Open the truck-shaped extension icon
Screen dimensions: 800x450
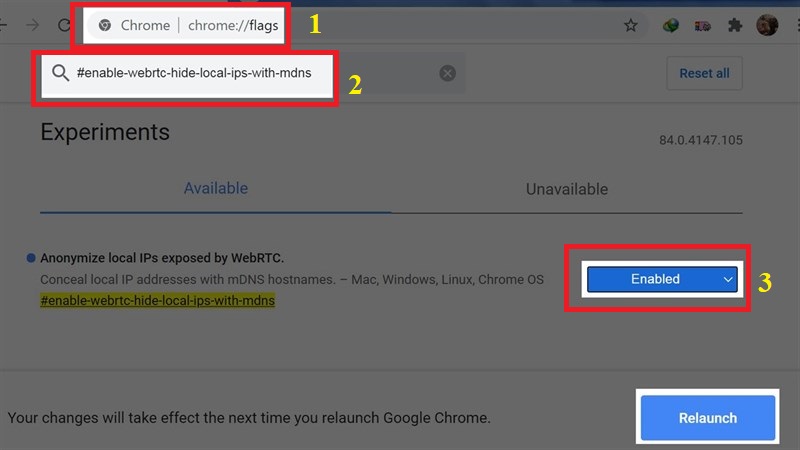703,26
